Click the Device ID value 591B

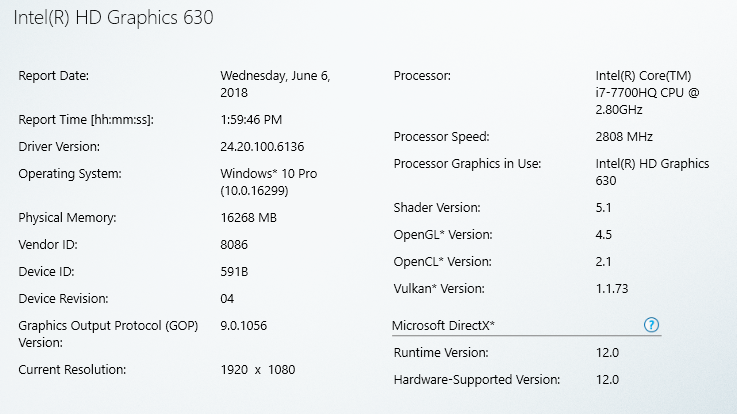coord(234,272)
